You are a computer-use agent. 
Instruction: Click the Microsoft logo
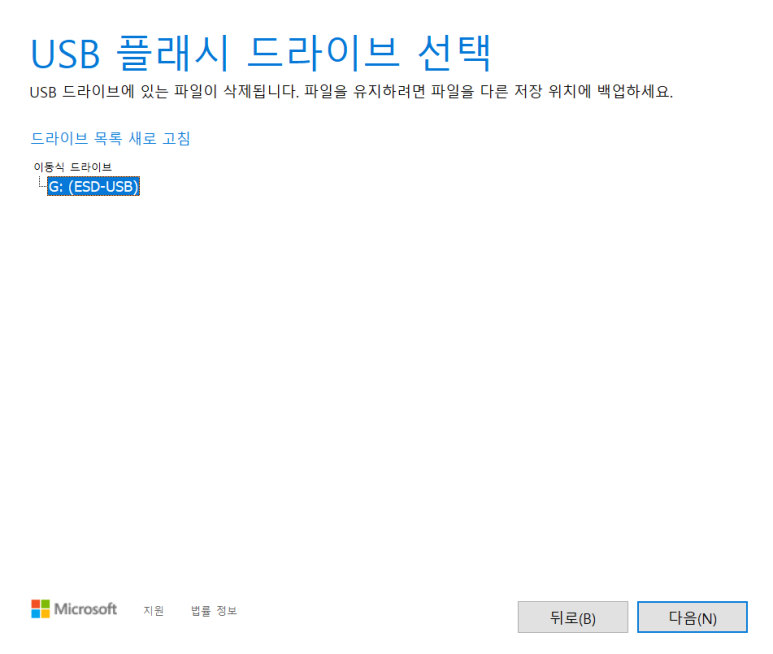click(x=74, y=609)
